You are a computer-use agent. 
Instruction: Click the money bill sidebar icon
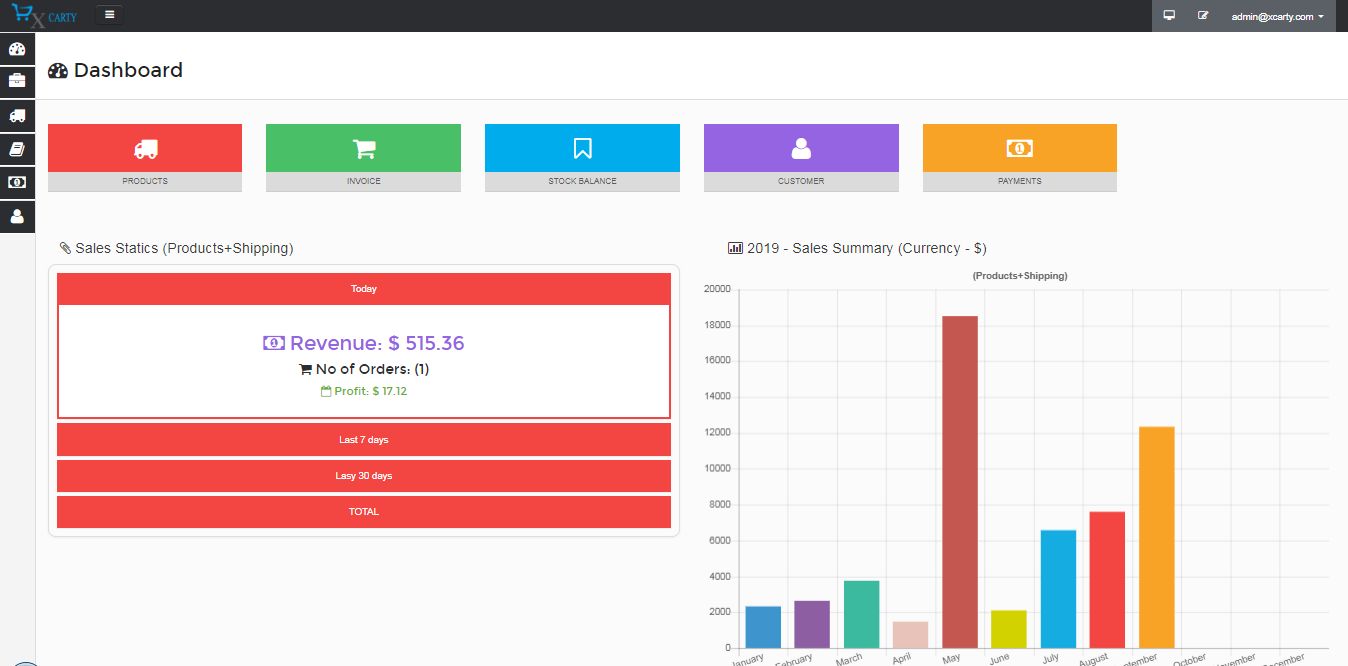pyautogui.click(x=17, y=183)
